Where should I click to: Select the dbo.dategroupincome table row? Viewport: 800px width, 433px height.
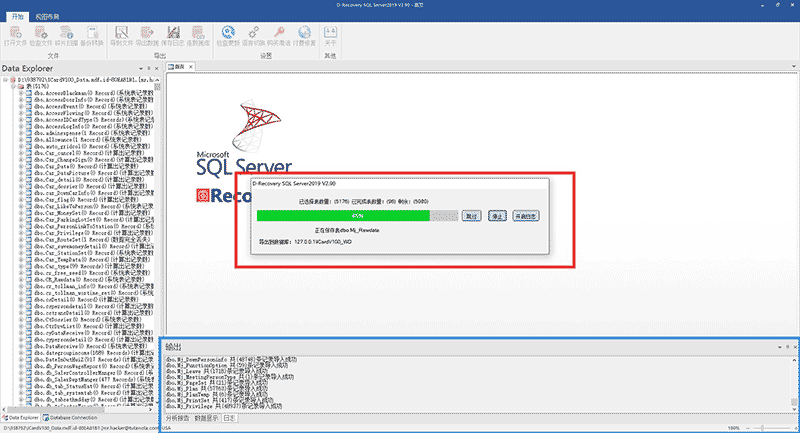[x=94, y=353]
